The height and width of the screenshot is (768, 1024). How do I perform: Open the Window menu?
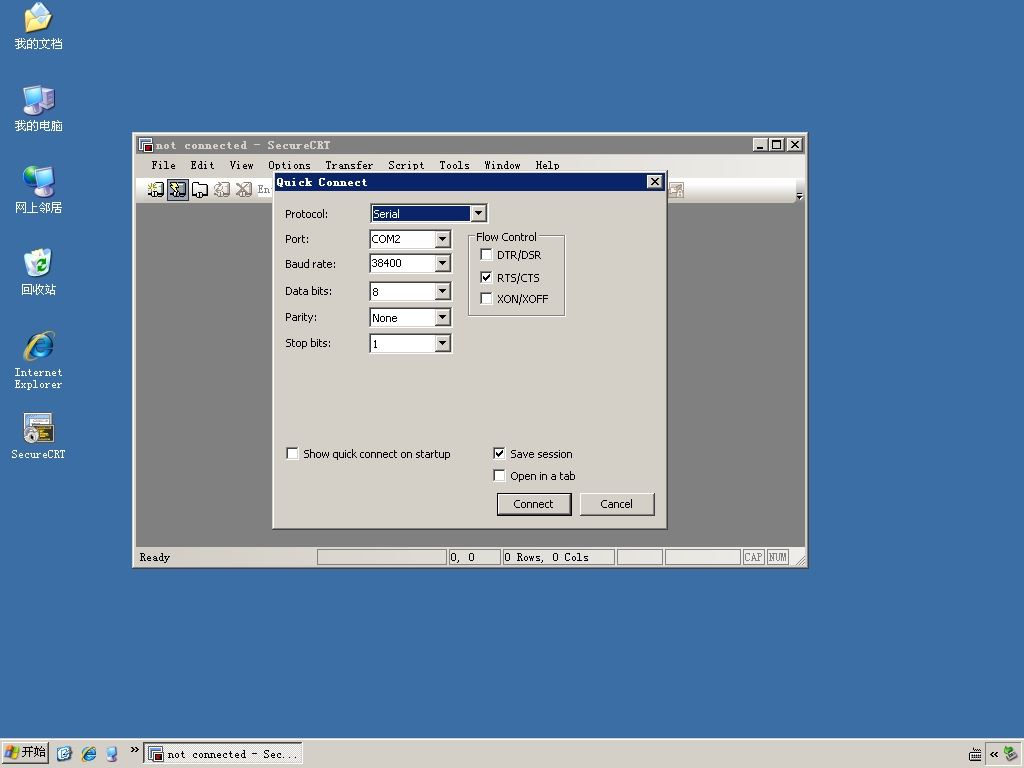pos(502,165)
